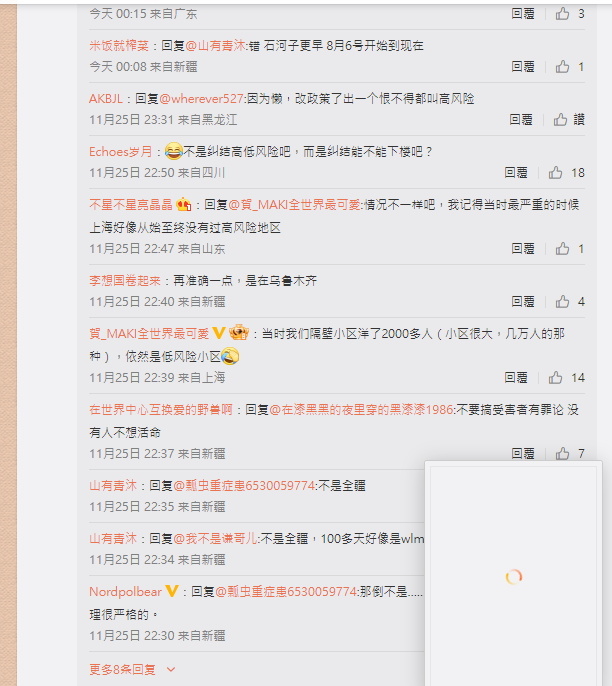The image size is (612, 686).
Task: Open the @在漆黑黑的夜里穿的黑漆漆1986 mention
Action: pyautogui.click(x=361, y=410)
